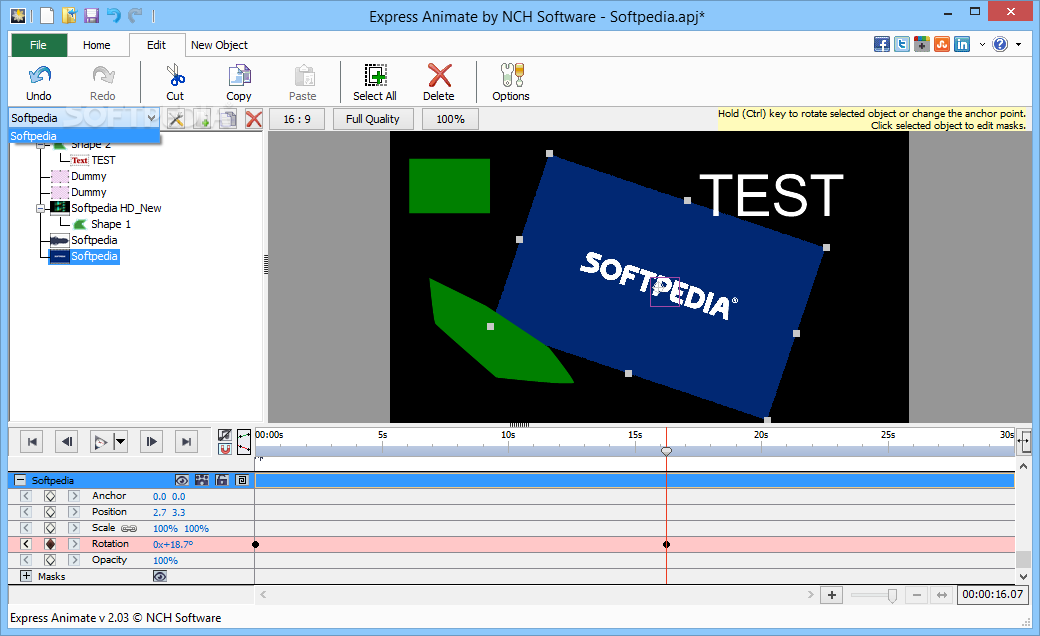
Task: Click the playhead marker on ruler
Action: coord(667,451)
